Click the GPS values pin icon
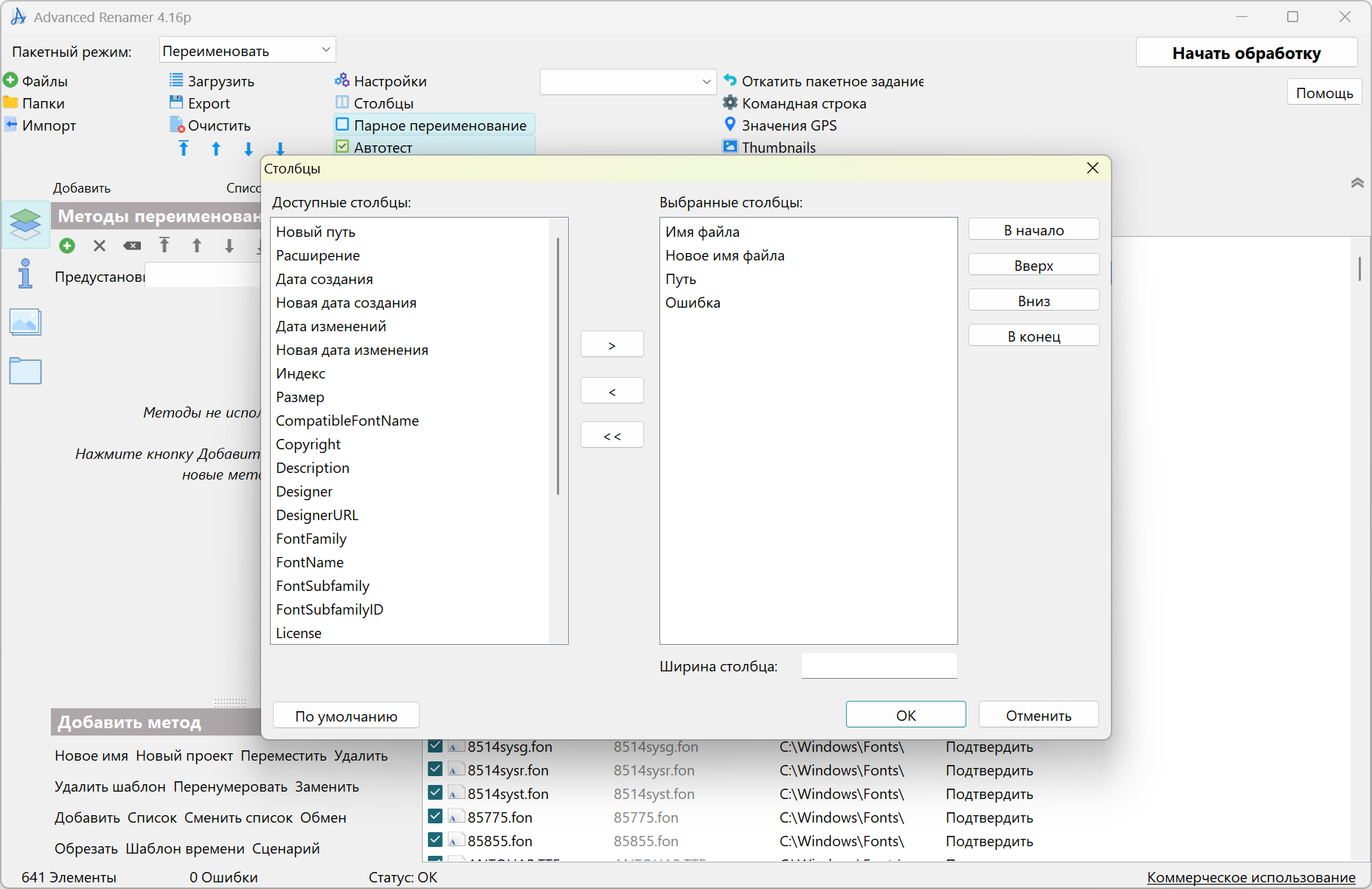 [x=730, y=125]
